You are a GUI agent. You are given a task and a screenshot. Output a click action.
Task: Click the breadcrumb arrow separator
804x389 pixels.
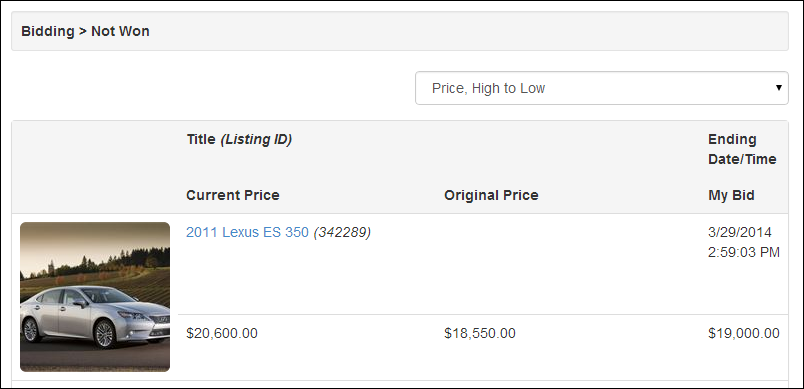(x=83, y=31)
